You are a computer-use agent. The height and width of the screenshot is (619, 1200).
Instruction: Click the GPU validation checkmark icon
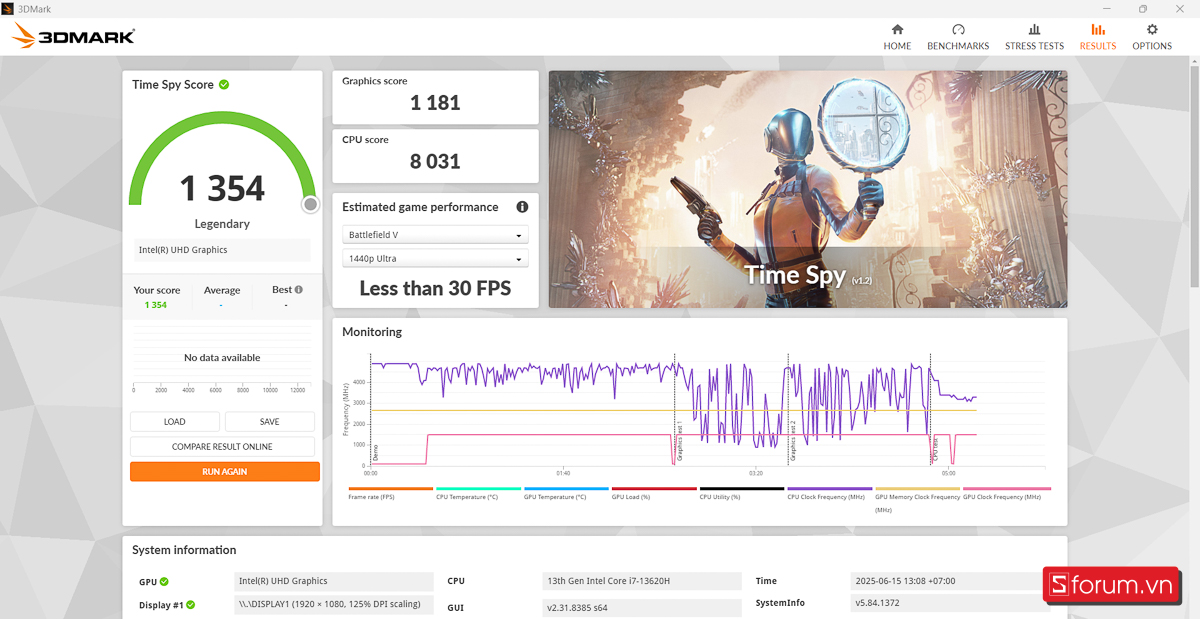pyautogui.click(x=164, y=581)
